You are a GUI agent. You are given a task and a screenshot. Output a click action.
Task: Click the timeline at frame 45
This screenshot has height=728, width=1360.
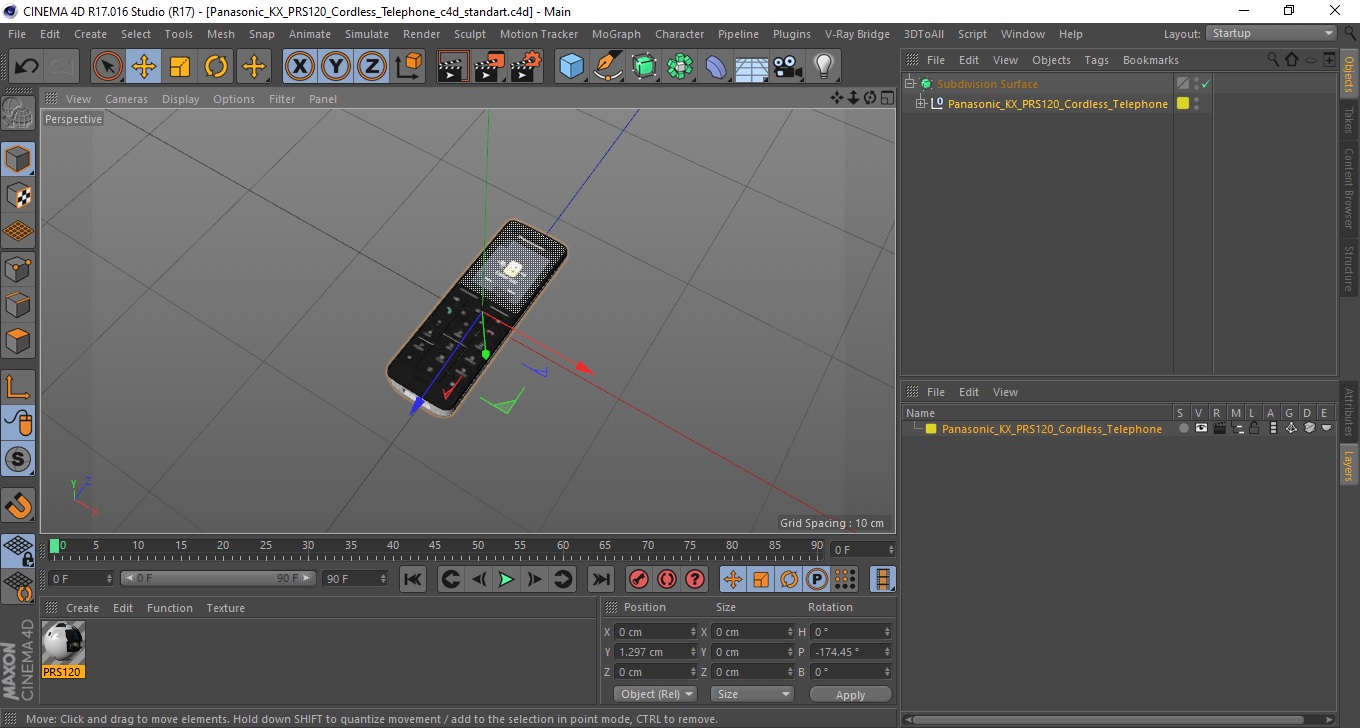435,547
